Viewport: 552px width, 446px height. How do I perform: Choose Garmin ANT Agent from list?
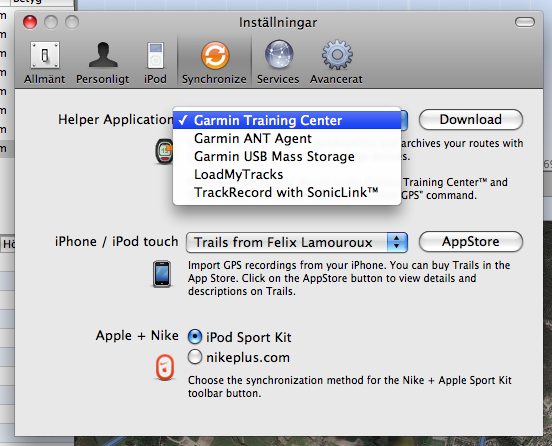(x=287, y=138)
